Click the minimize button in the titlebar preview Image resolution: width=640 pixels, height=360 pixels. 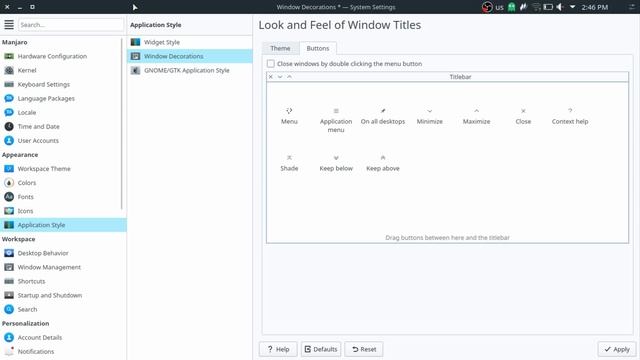click(280, 77)
